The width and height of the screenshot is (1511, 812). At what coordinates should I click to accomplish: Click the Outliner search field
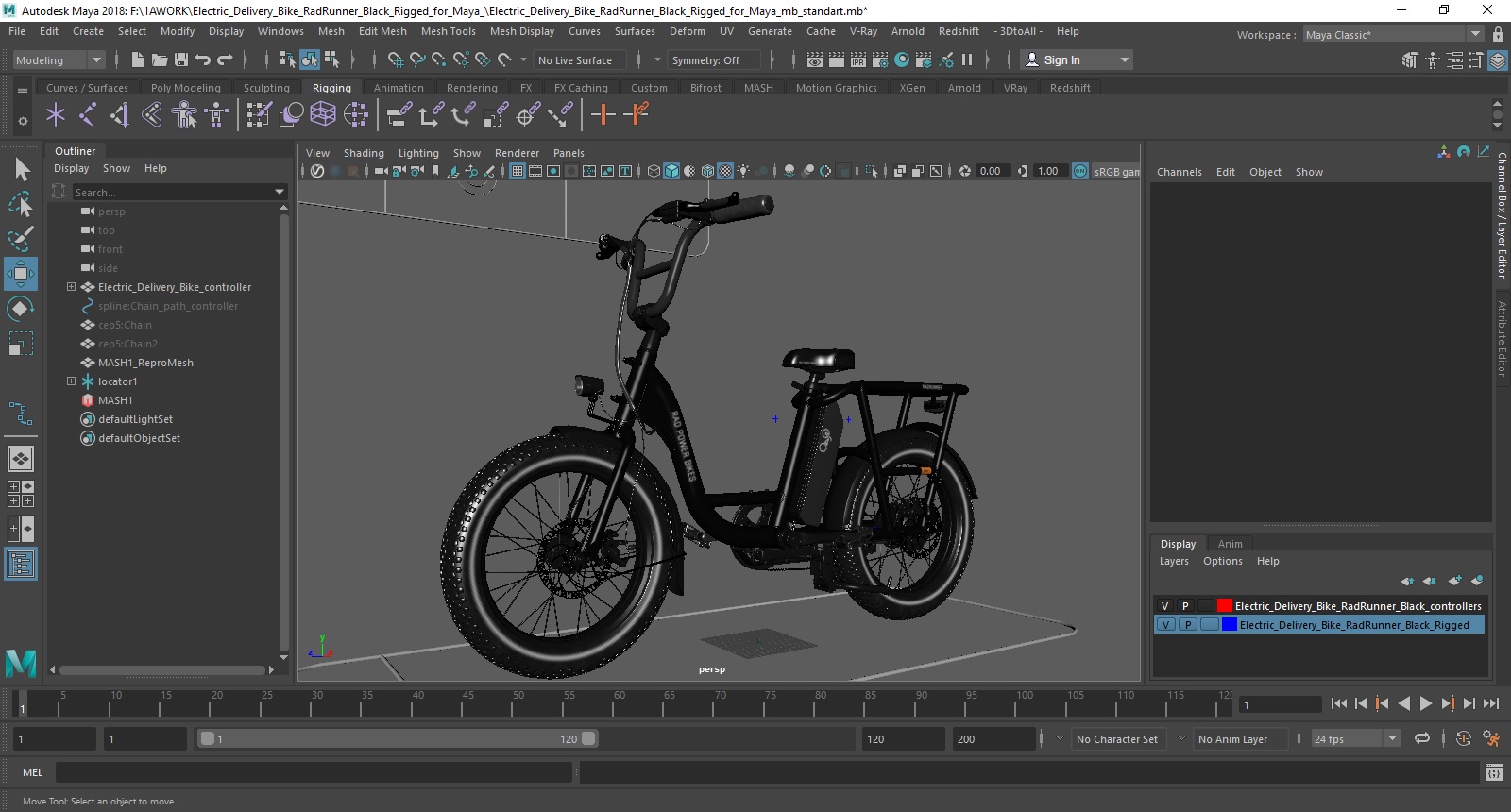tap(172, 193)
